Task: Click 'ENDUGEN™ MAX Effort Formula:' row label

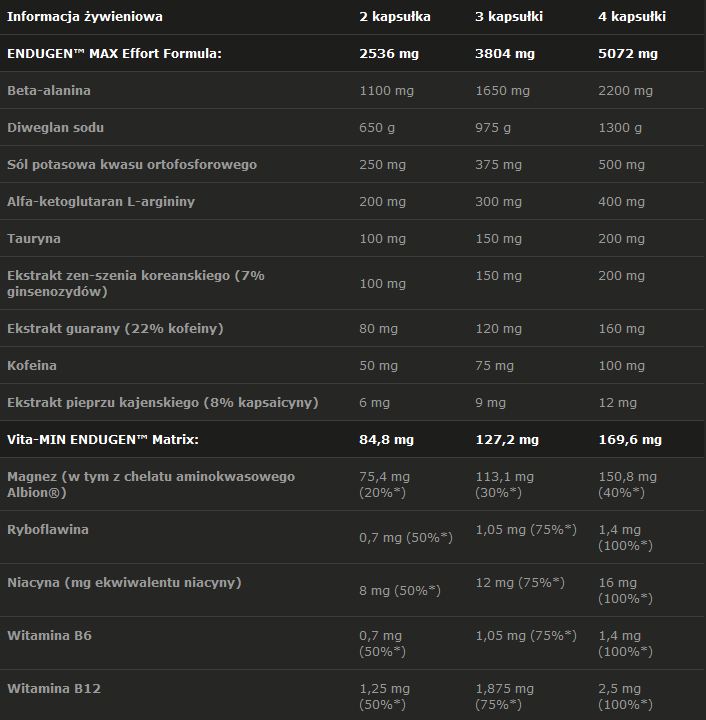Action: [x=114, y=54]
